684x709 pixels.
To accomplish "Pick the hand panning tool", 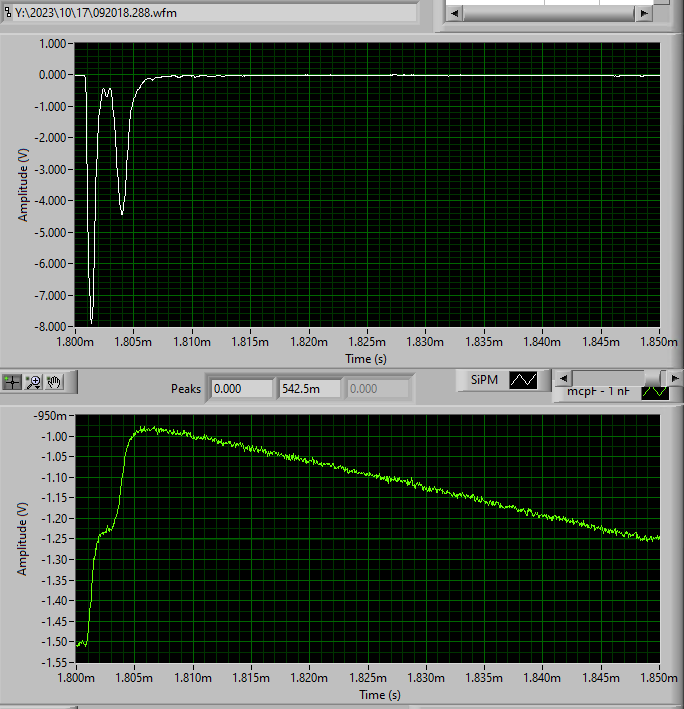I will (x=55, y=382).
